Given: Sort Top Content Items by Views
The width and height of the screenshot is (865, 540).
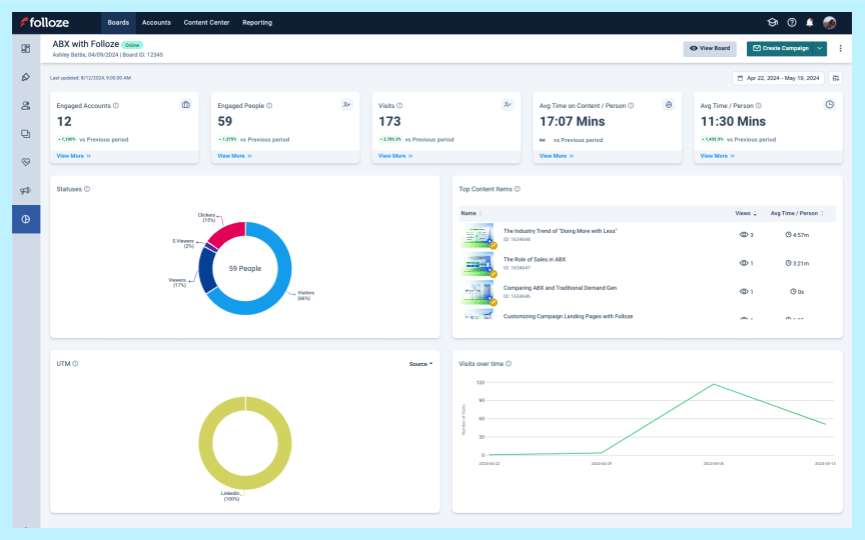Looking at the screenshot, I should coord(745,213).
